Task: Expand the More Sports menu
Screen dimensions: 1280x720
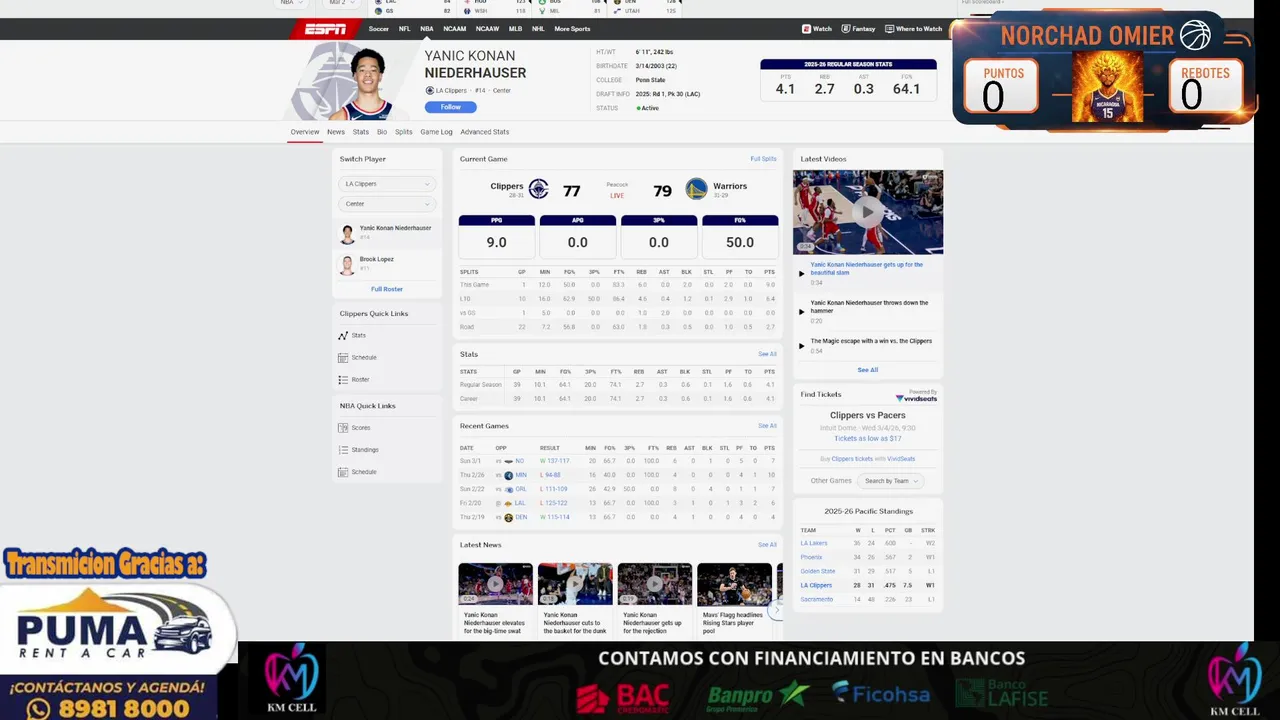Action: tap(572, 29)
